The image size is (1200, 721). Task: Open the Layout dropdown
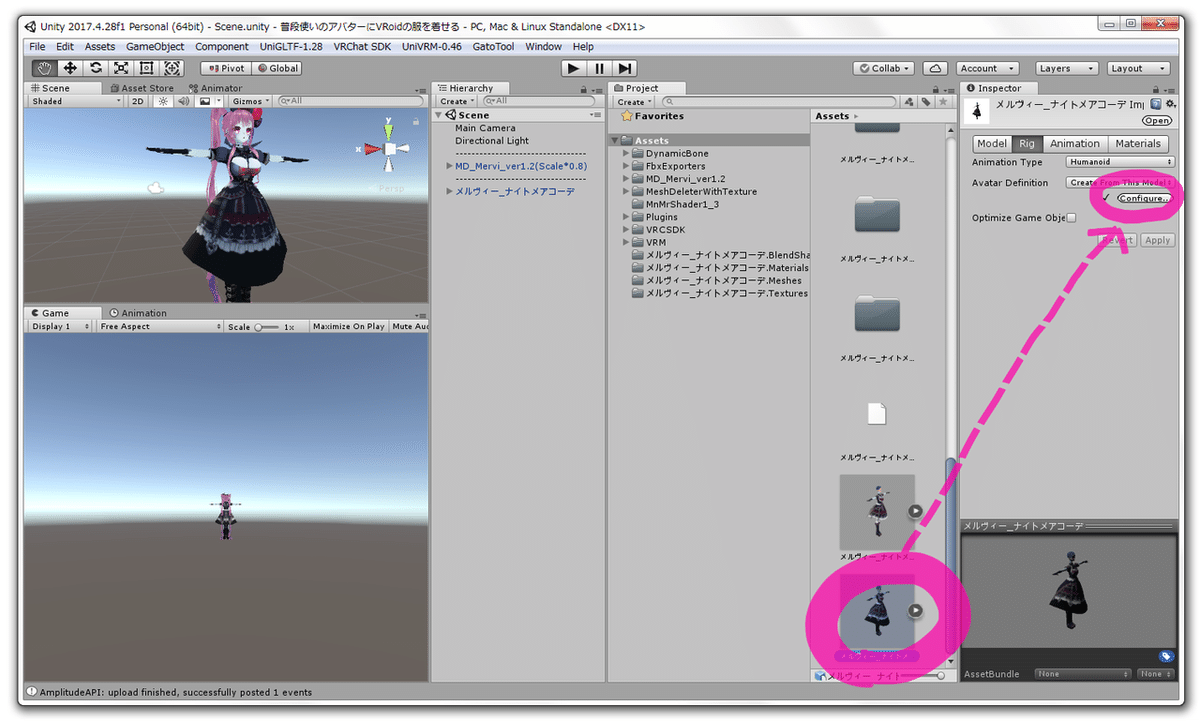click(1138, 69)
